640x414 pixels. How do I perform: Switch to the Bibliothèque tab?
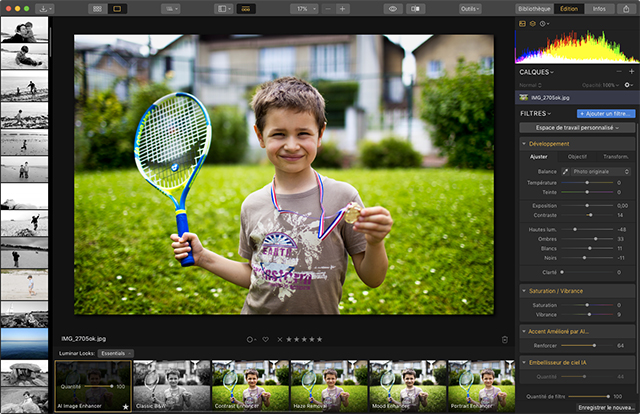[x=533, y=8]
